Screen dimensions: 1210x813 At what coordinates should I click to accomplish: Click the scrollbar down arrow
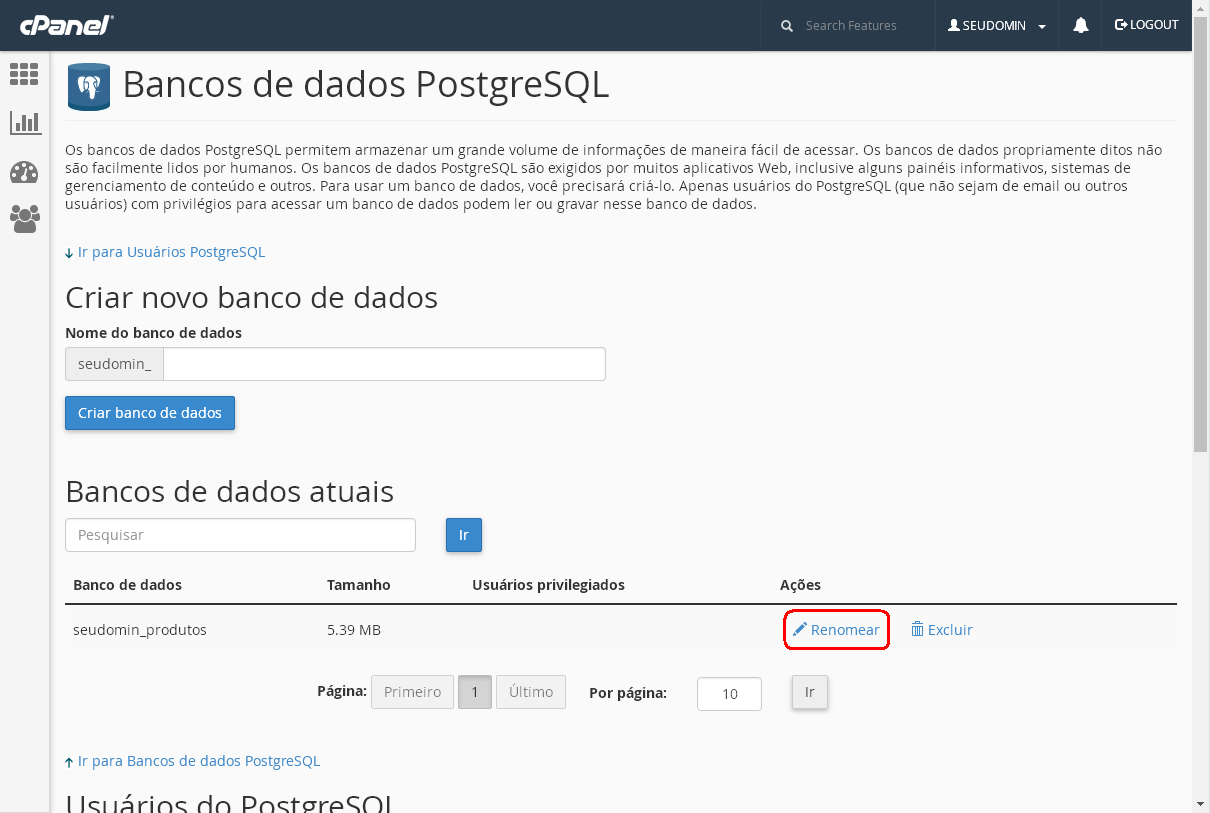(x=1201, y=804)
